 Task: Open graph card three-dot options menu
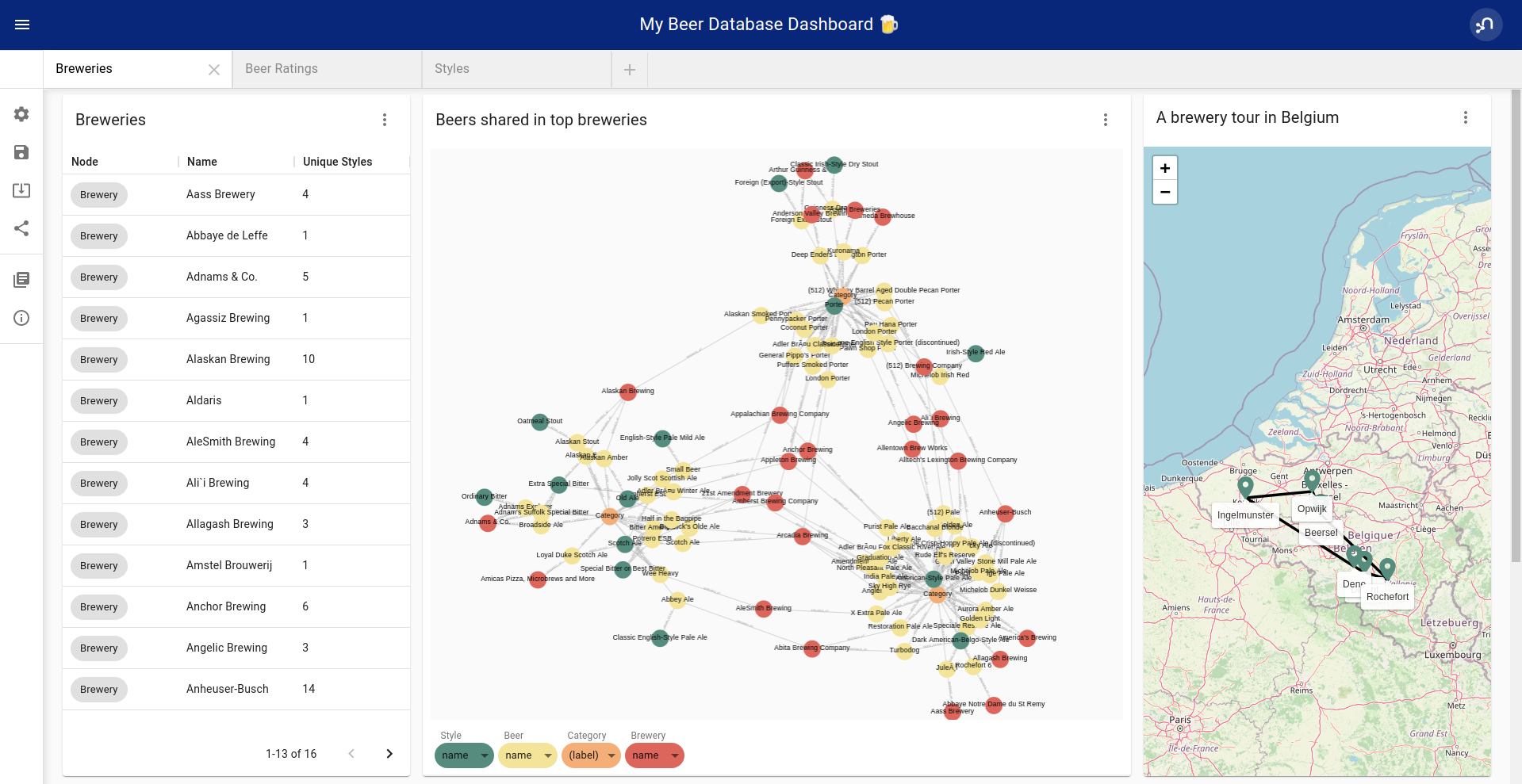(1106, 120)
